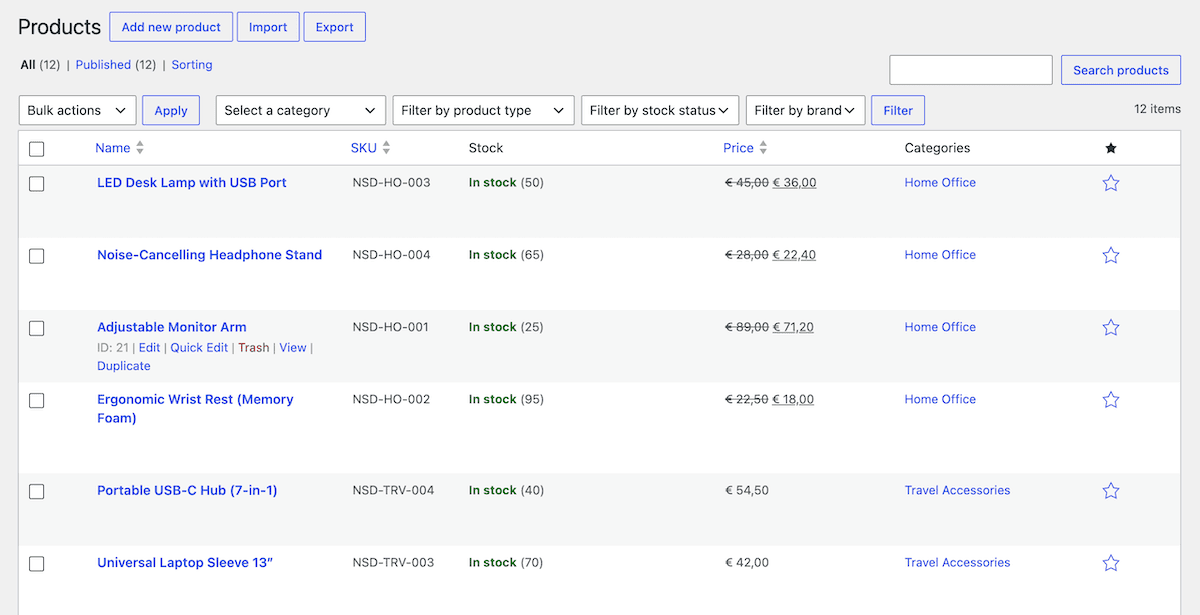Open Noise-Cancelling Headphone Stand product
Screen dimensions: 1200x615
[210, 255]
